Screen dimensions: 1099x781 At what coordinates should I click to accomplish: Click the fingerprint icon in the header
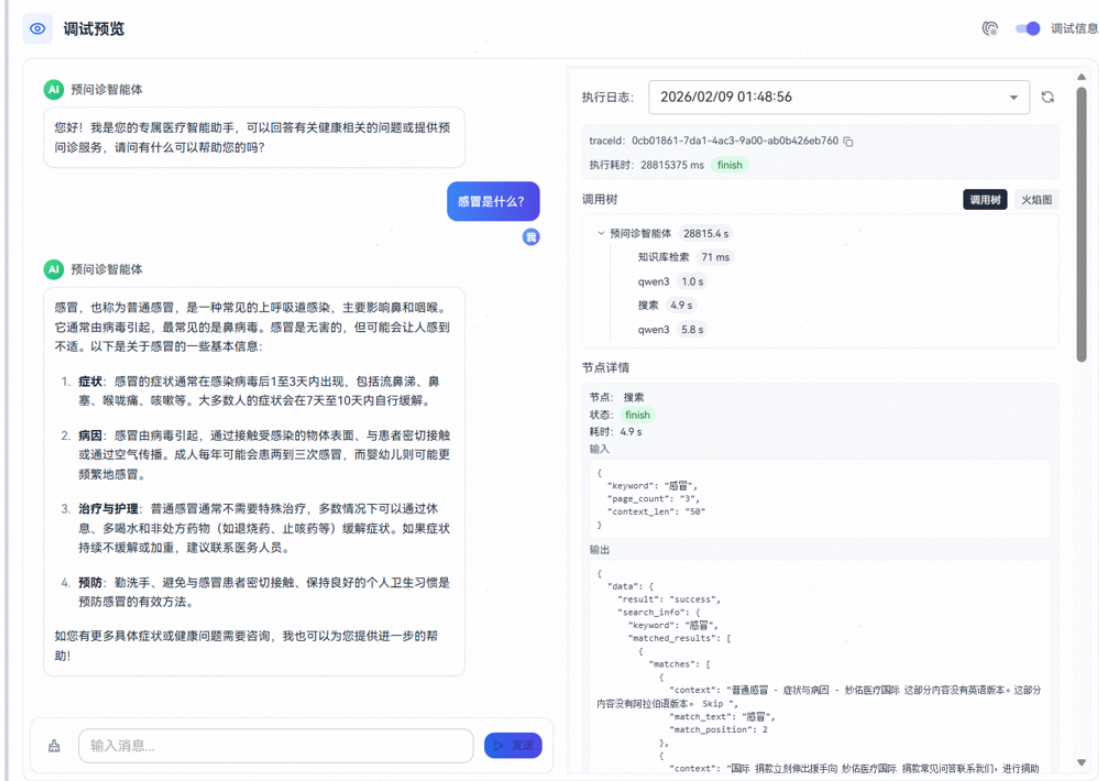990,29
